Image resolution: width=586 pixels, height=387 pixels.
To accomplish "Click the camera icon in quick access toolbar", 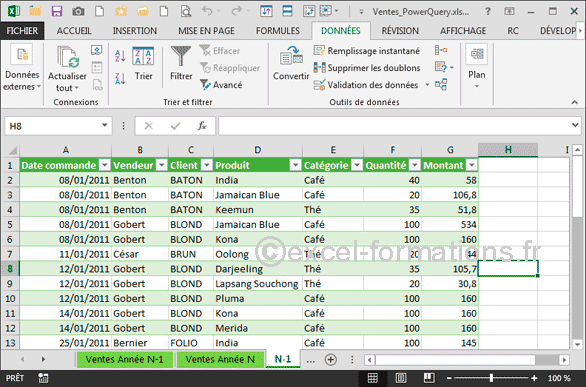I will pos(78,11).
